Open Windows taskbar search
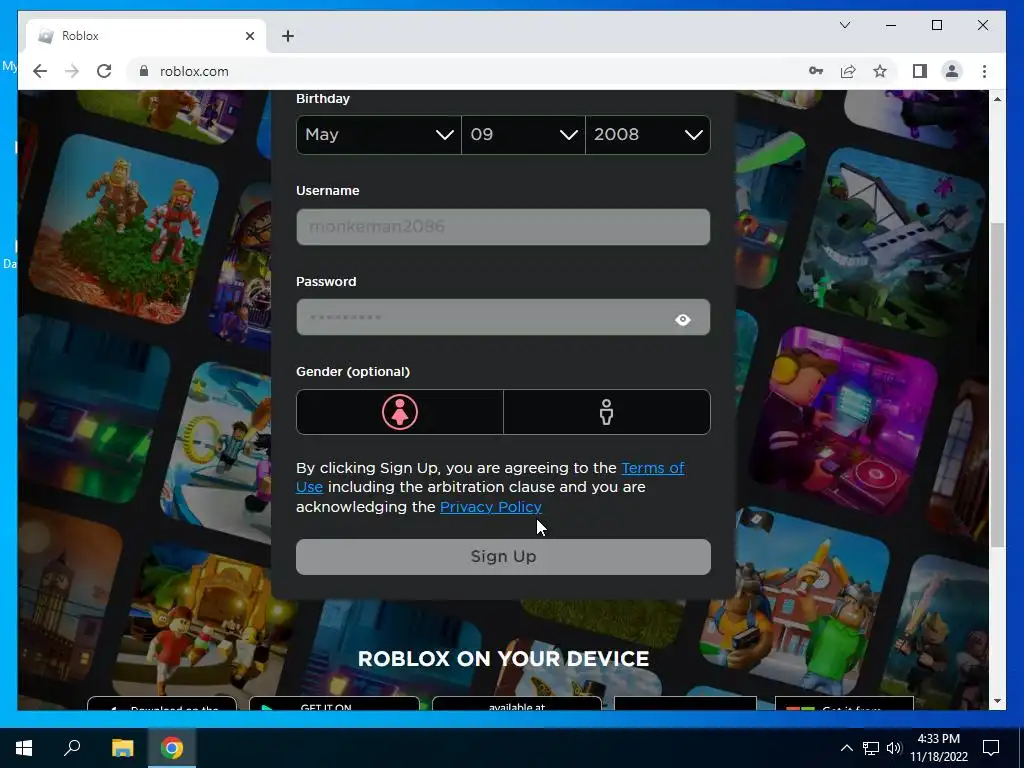 point(72,748)
